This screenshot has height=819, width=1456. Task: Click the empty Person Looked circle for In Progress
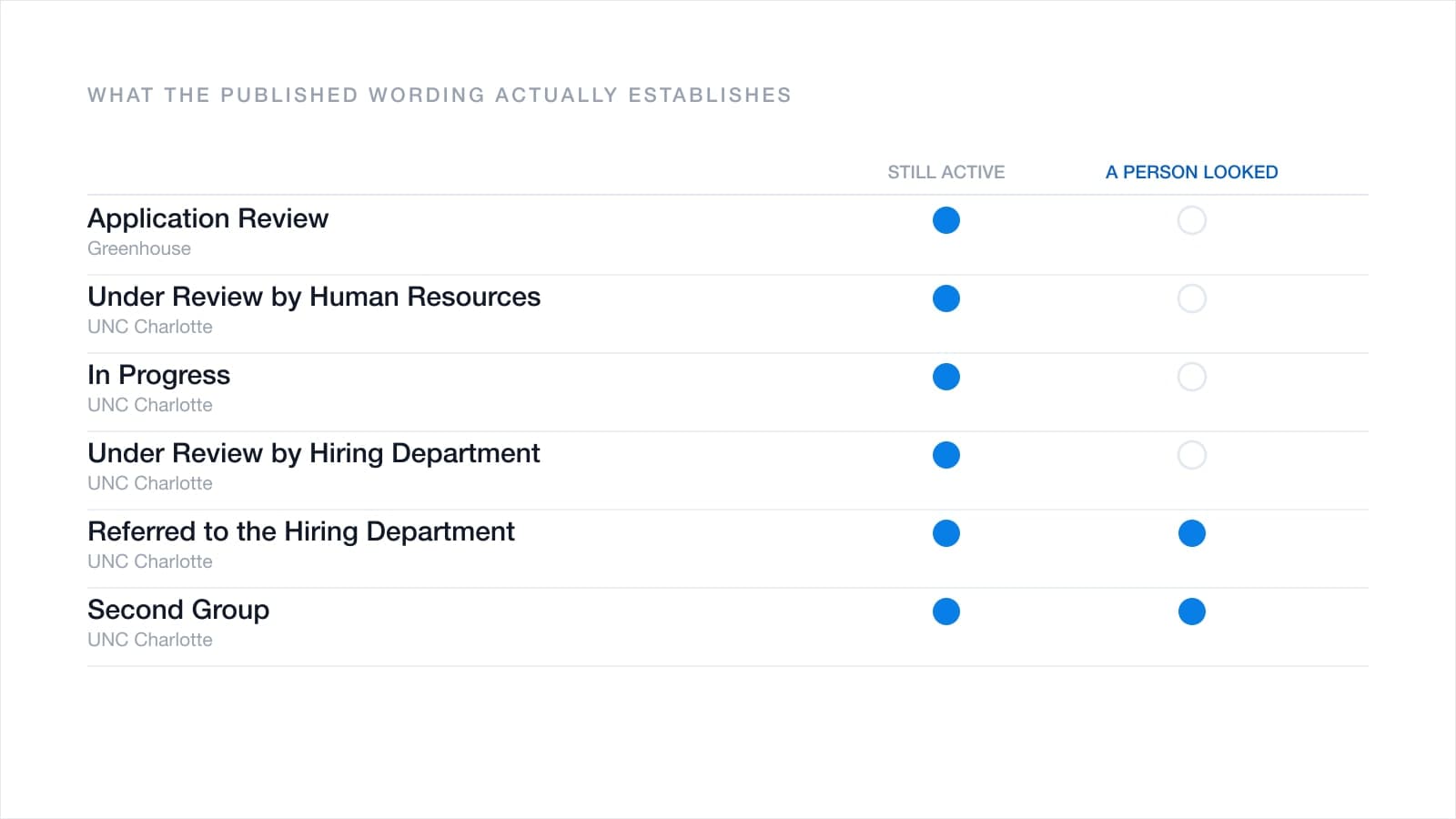click(x=1192, y=377)
